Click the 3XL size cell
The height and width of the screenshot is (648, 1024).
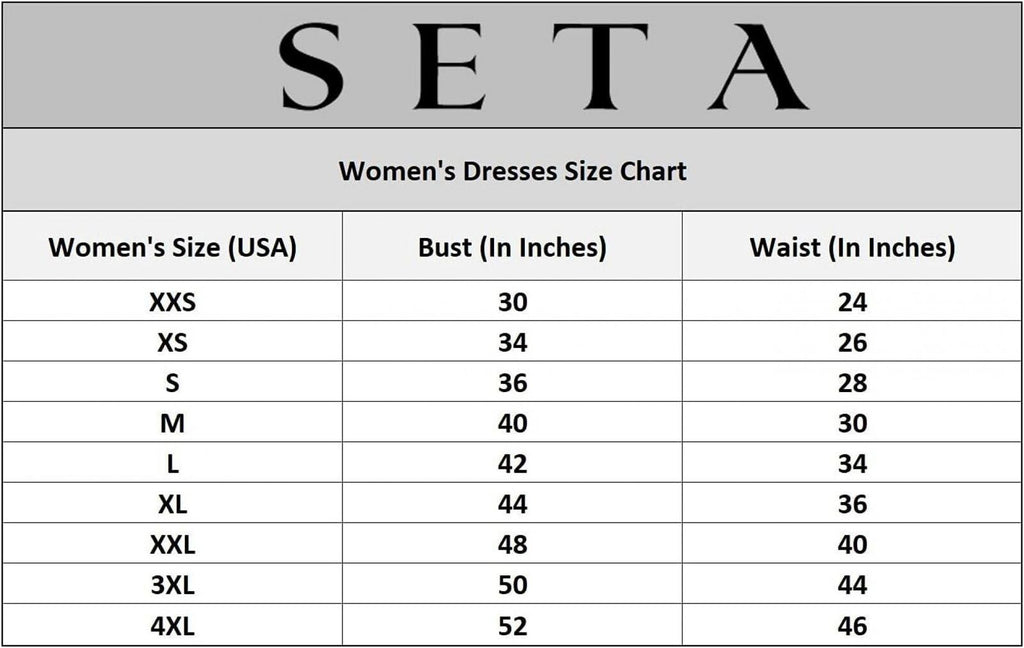(173, 586)
